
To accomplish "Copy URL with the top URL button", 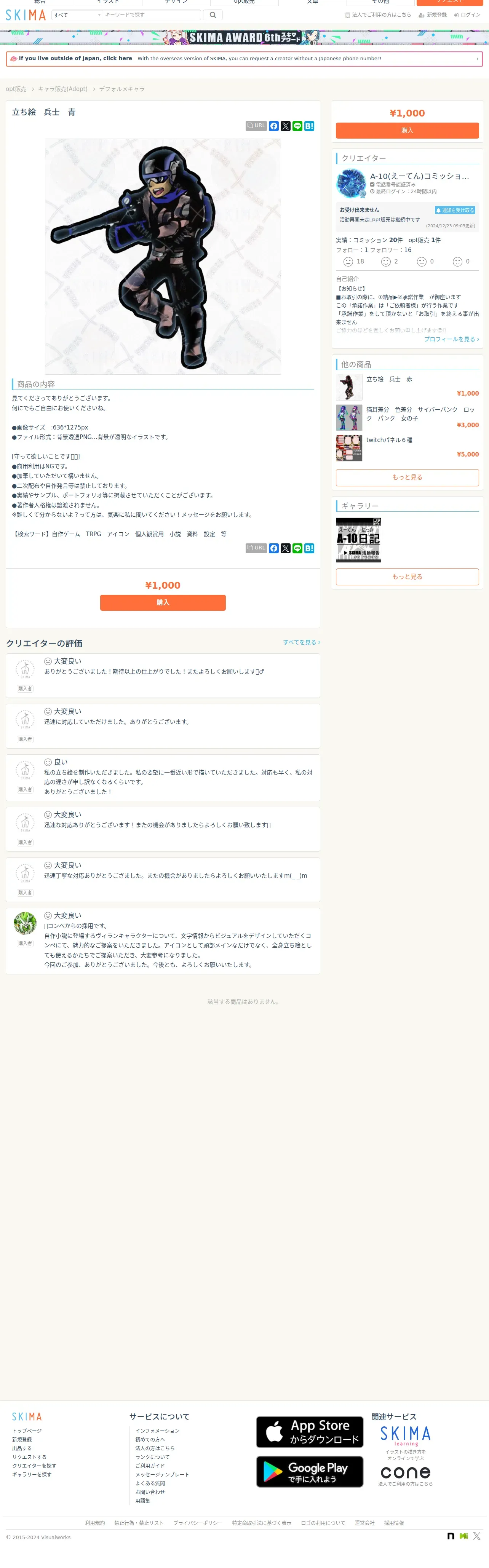I will (256, 125).
